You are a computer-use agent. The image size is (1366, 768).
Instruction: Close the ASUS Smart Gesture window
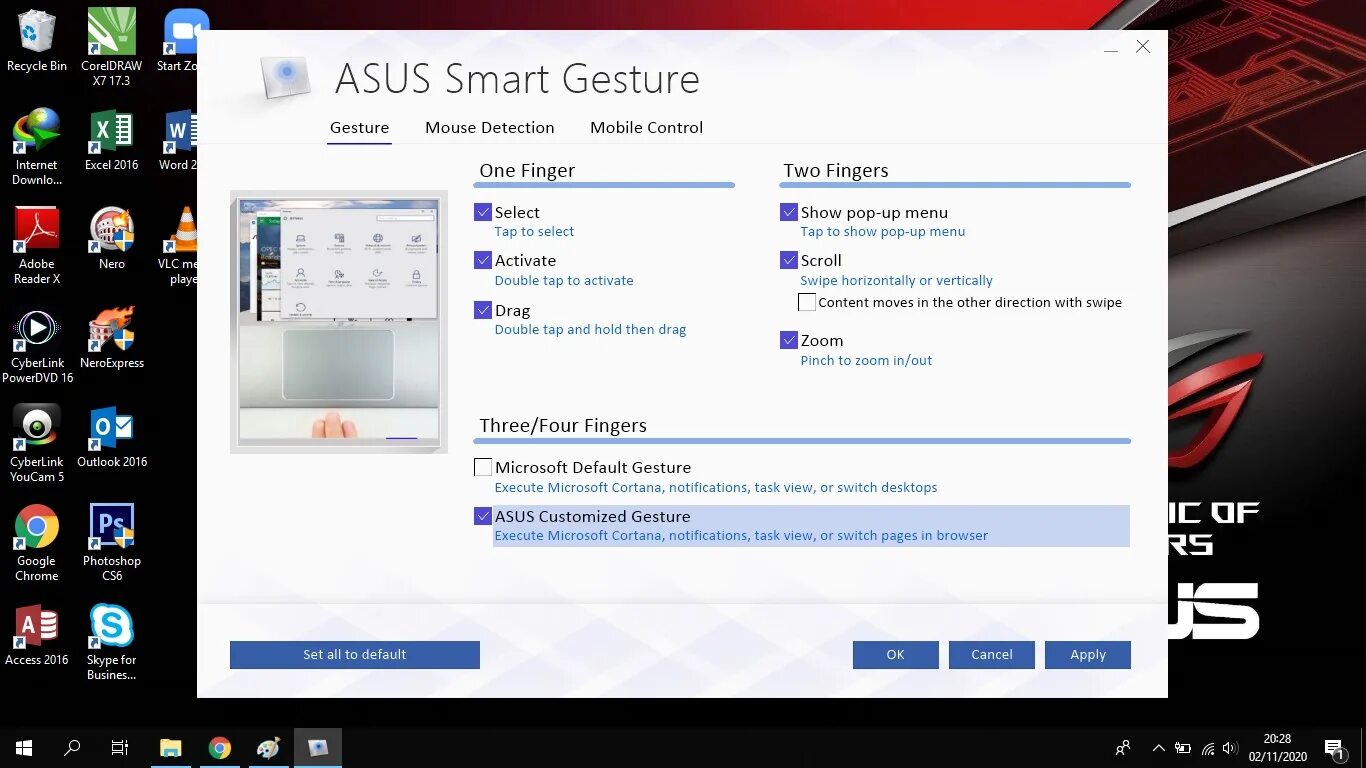(x=1143, y=47)
